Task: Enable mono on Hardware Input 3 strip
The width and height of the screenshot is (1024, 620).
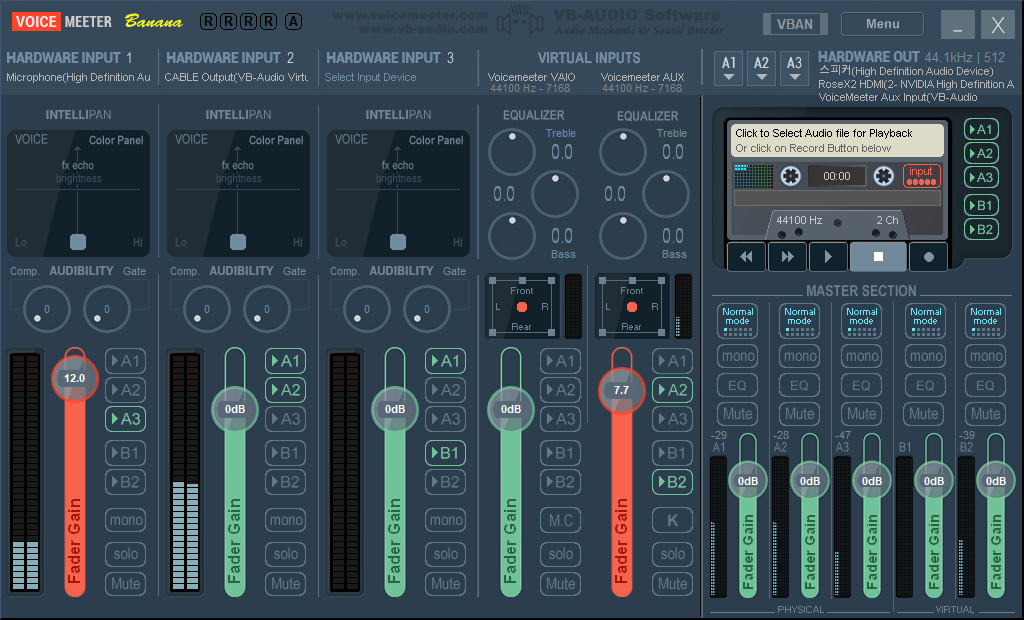Action: tap(445, 520)
